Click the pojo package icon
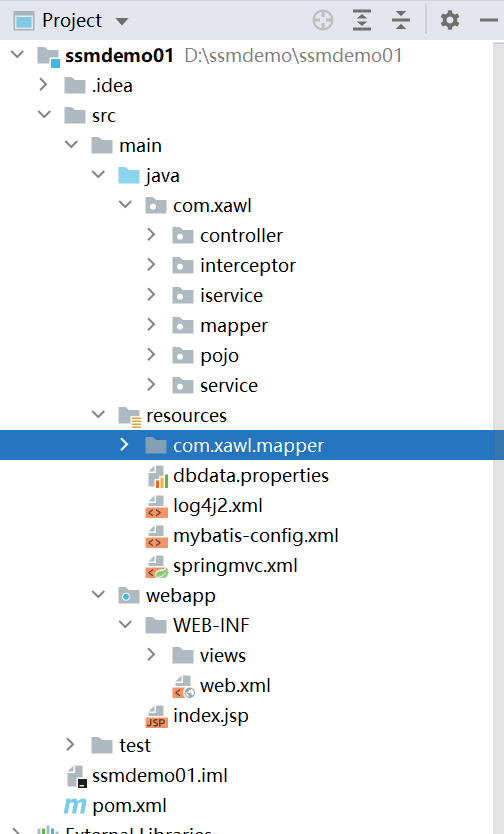 pos(183,355)
